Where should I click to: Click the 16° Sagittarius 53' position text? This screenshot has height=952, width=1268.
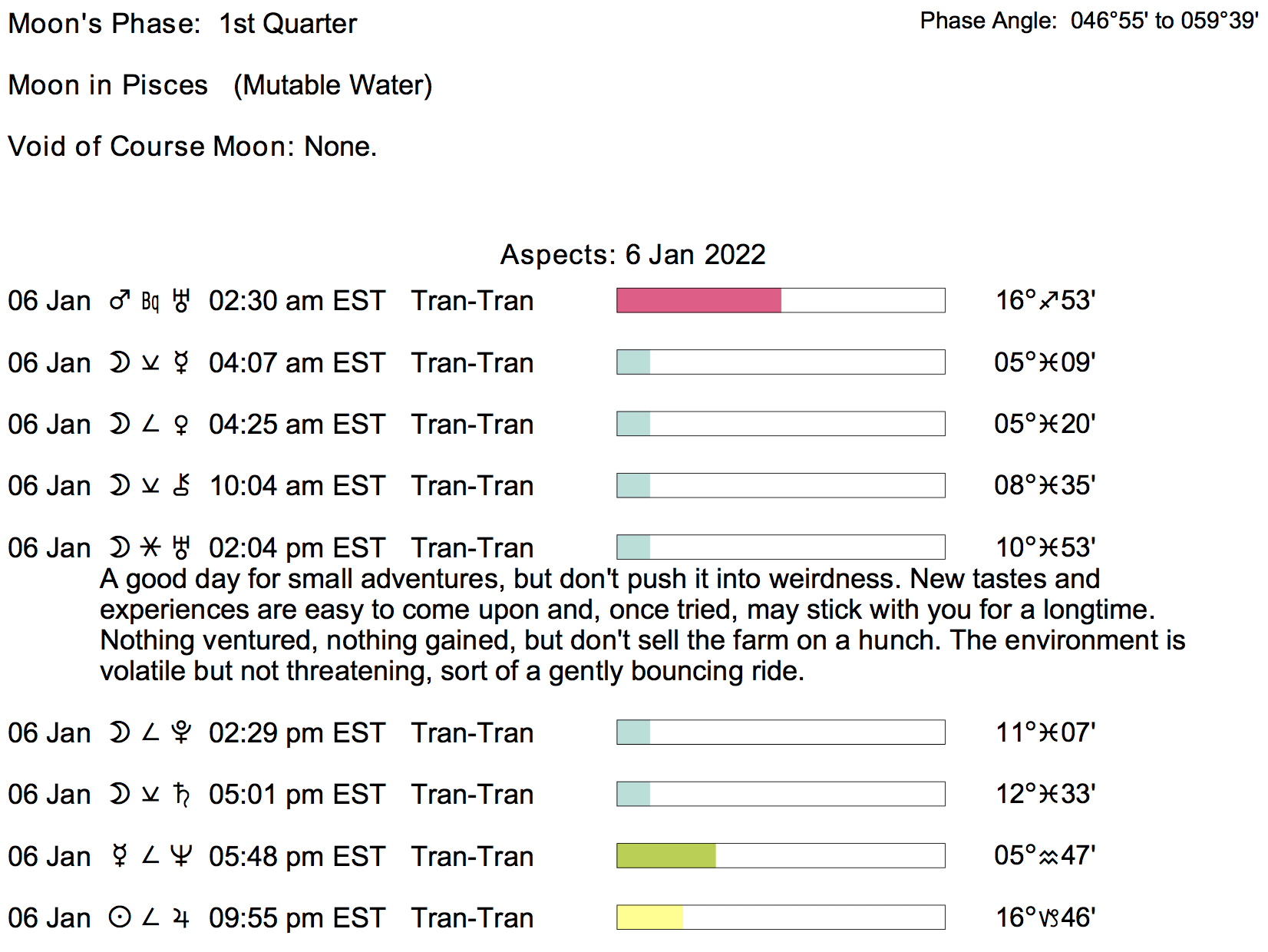(x=1045, y=300)
